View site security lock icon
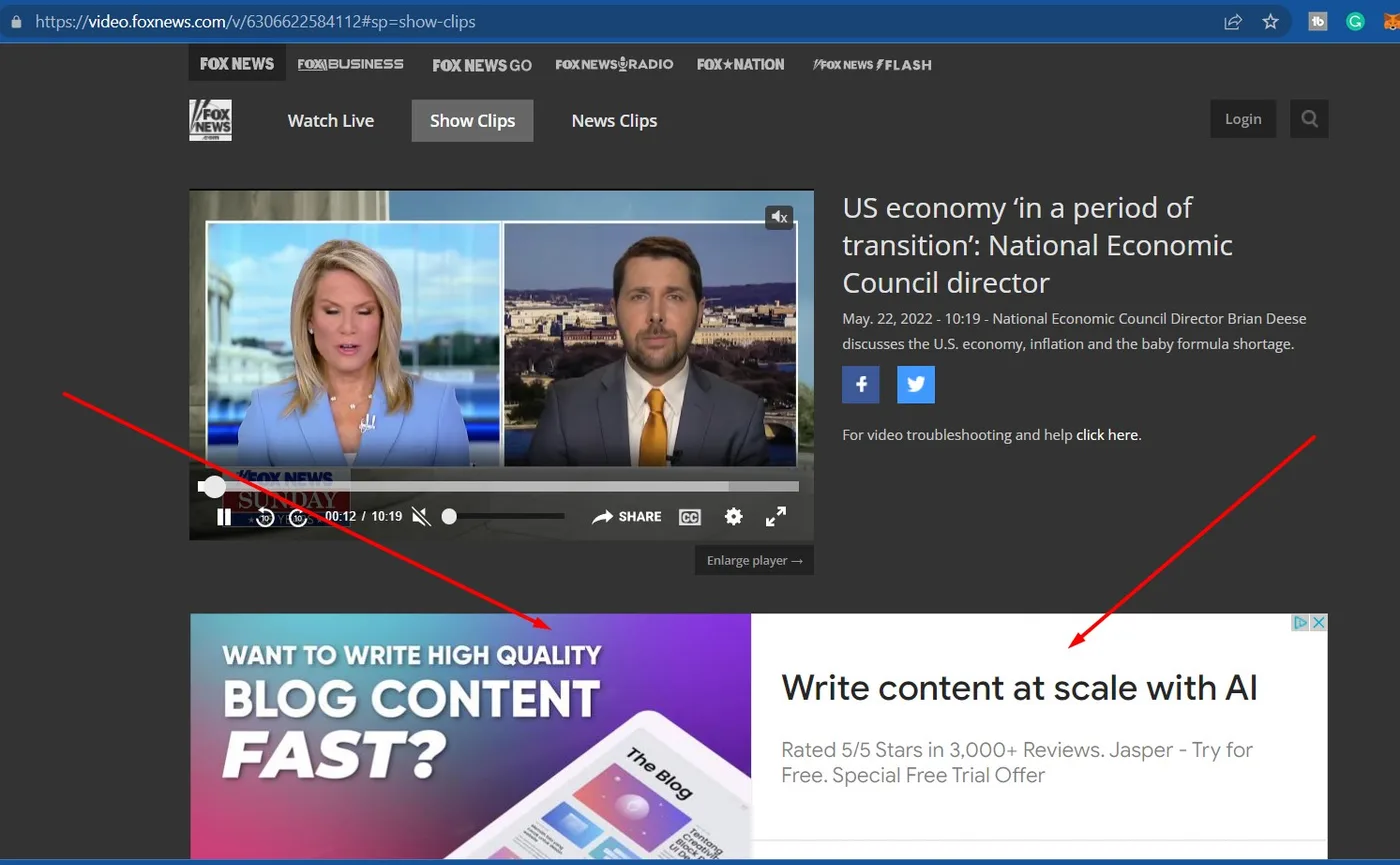Viewport: 1400px width, 865px height. [15, 21]
